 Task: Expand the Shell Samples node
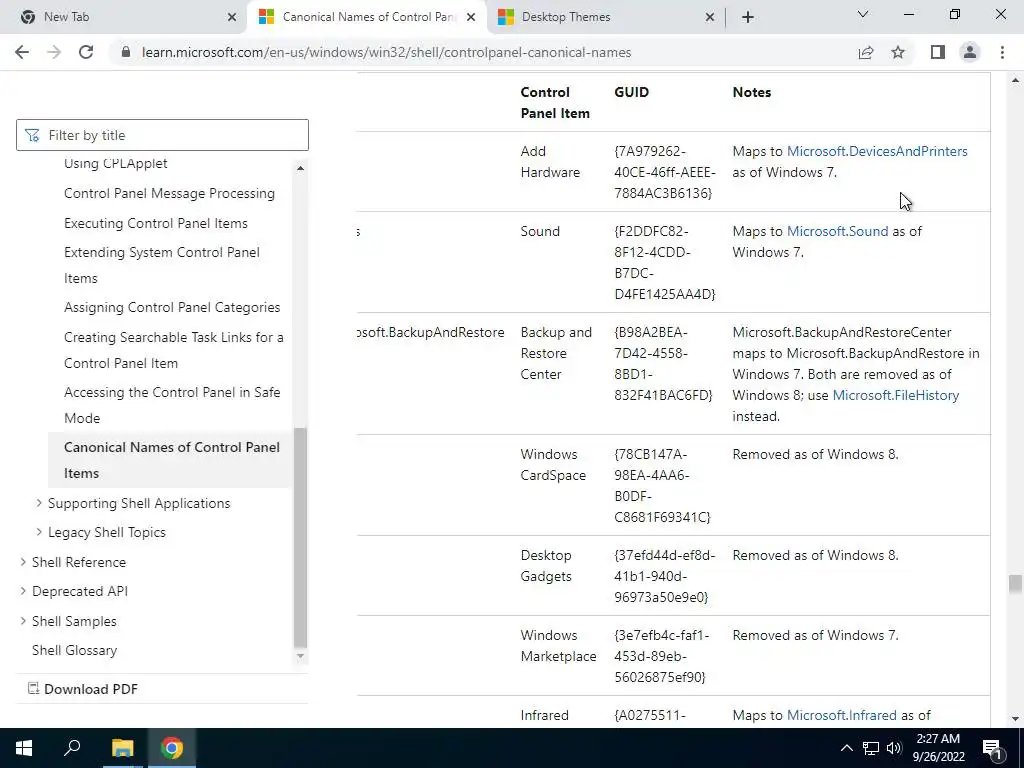coord(23,621)
